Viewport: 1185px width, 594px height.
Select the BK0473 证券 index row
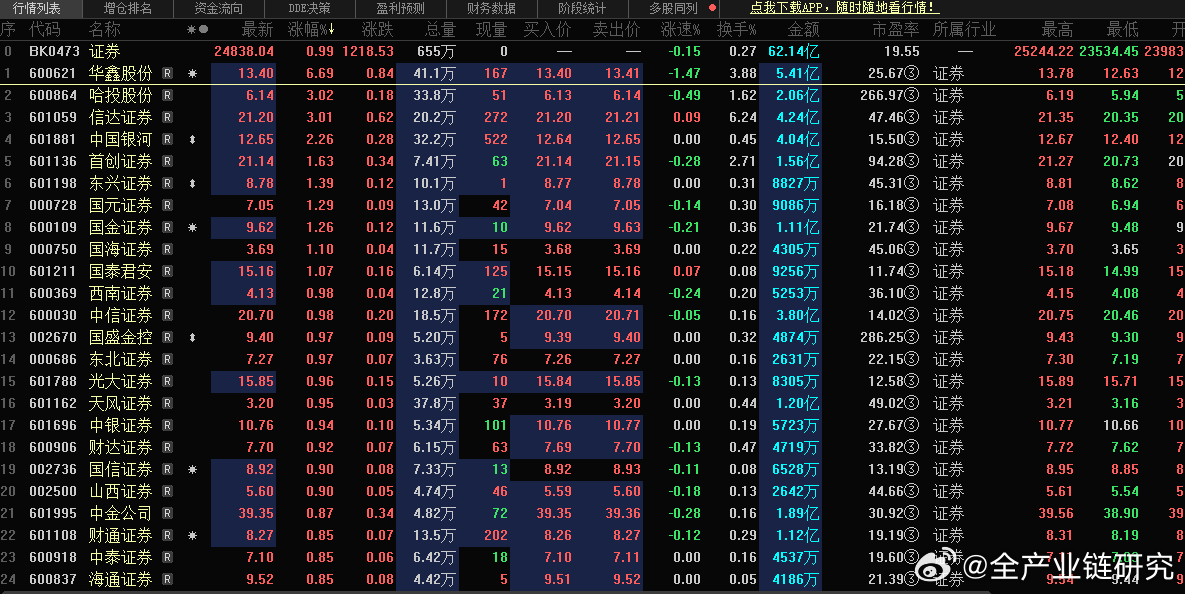592,51
